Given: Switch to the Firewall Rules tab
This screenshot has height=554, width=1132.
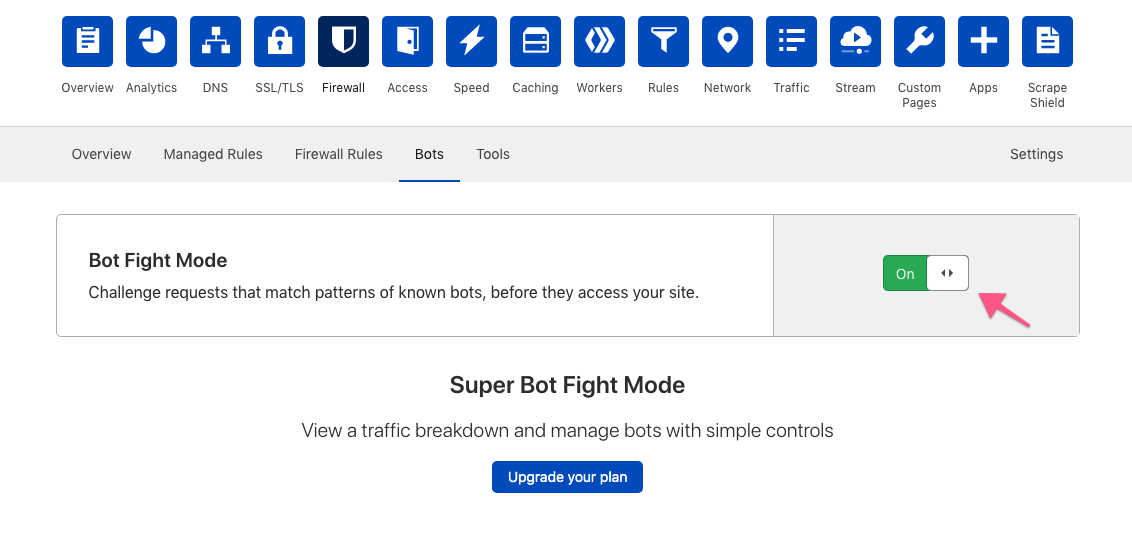Looking at the screenshot, I should [x=339, y=154].
